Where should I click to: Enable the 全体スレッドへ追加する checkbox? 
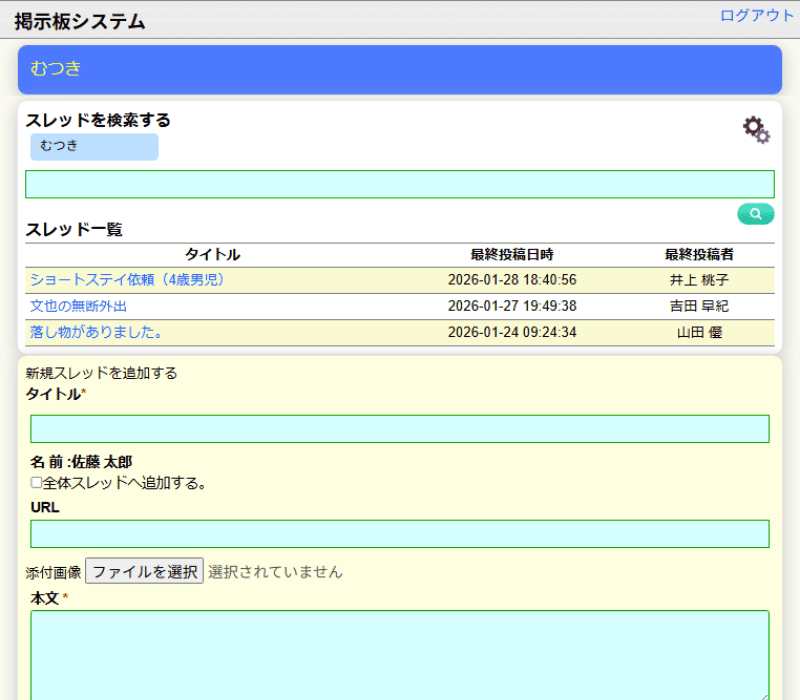[x=37, y=483]
